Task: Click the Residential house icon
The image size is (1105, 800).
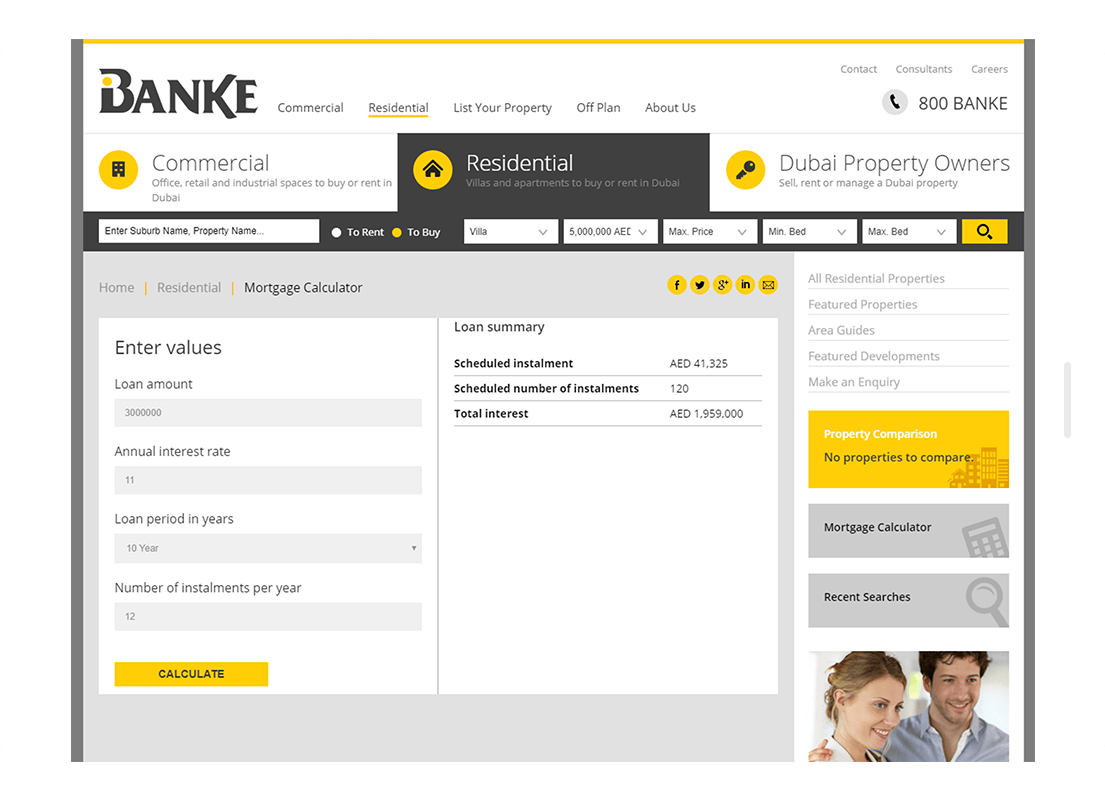Action: pyautogui.click(x=433, y=170)
